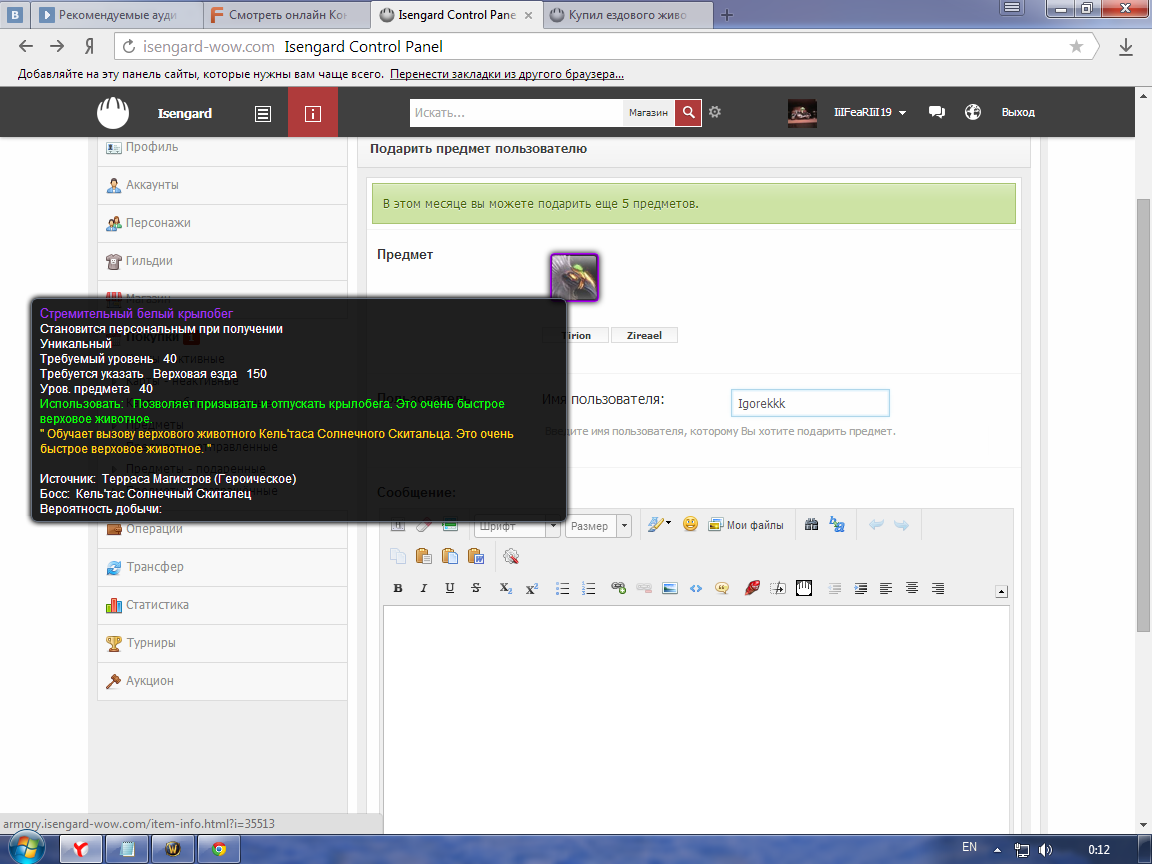
Task: Click the red search magnifier button
Action: [688, 112]
